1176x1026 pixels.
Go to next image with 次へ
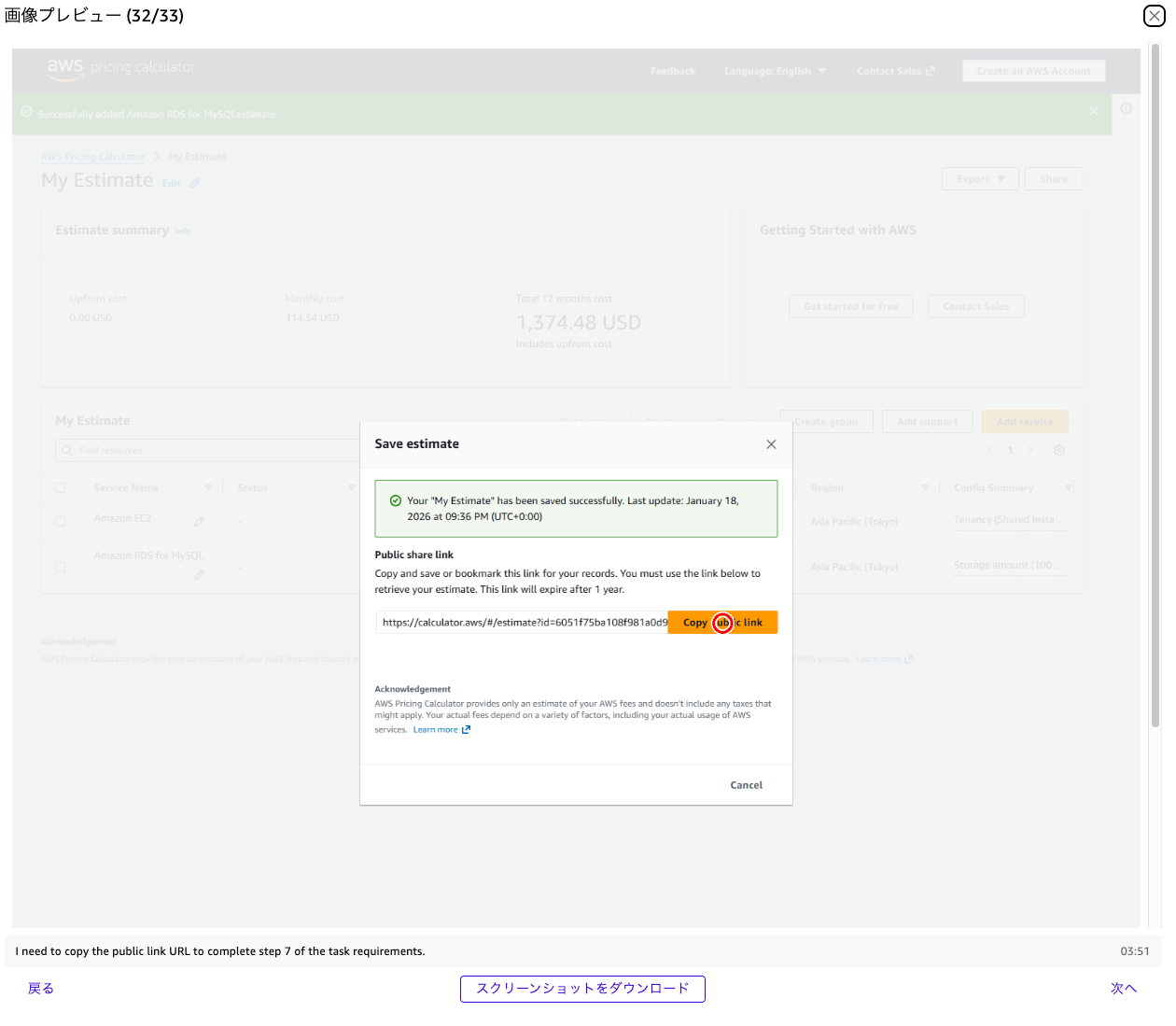click(1123, 988)
